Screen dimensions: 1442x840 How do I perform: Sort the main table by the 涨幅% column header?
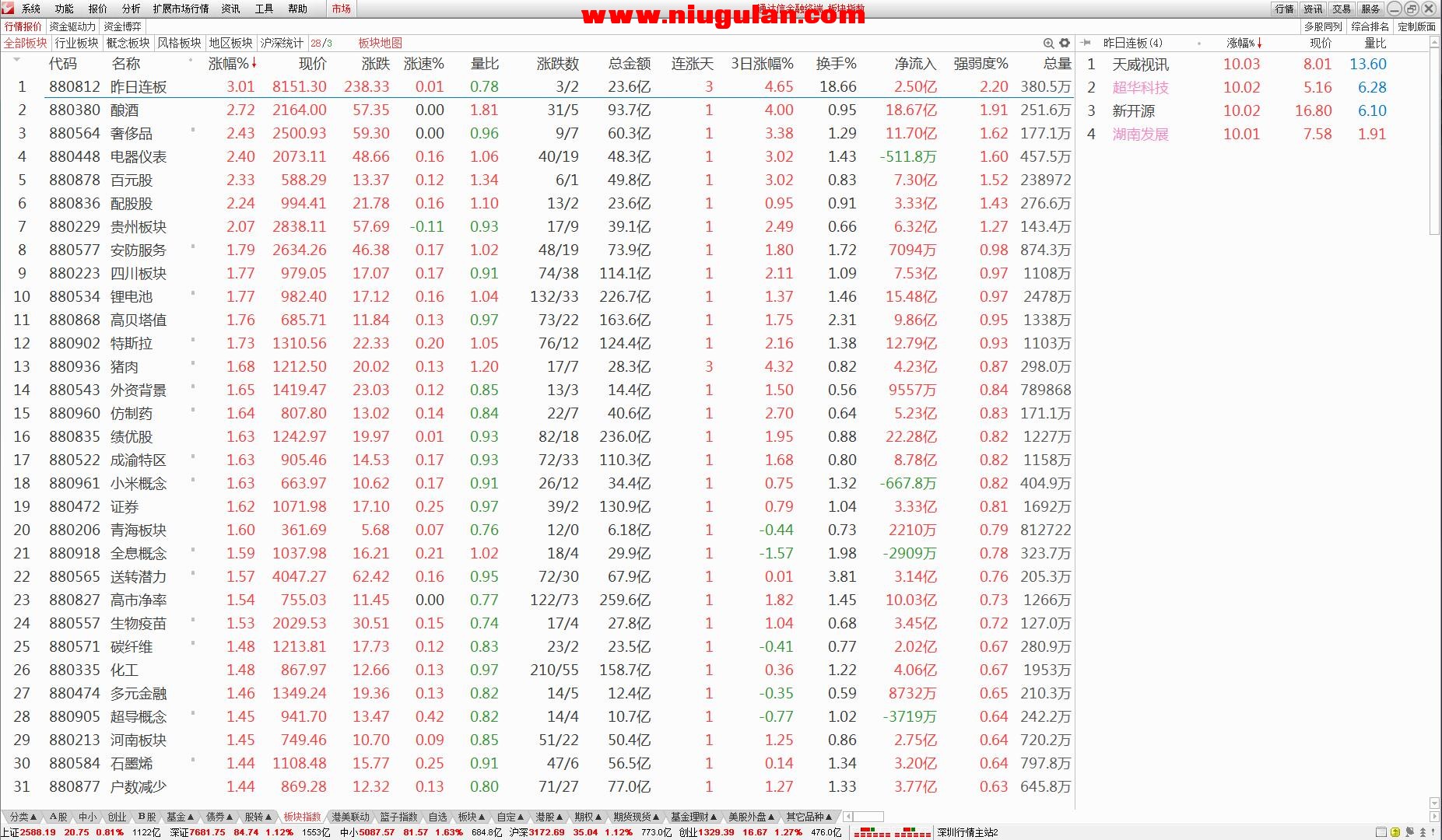click(232, 64)
